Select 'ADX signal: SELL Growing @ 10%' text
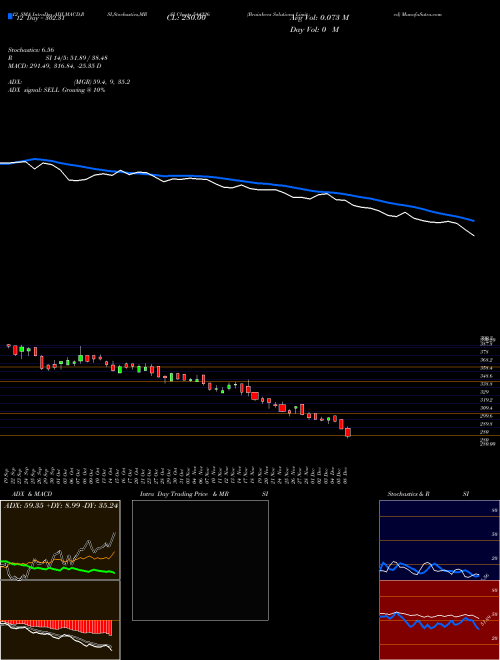 pyautogui.click(x=56, y=90)
